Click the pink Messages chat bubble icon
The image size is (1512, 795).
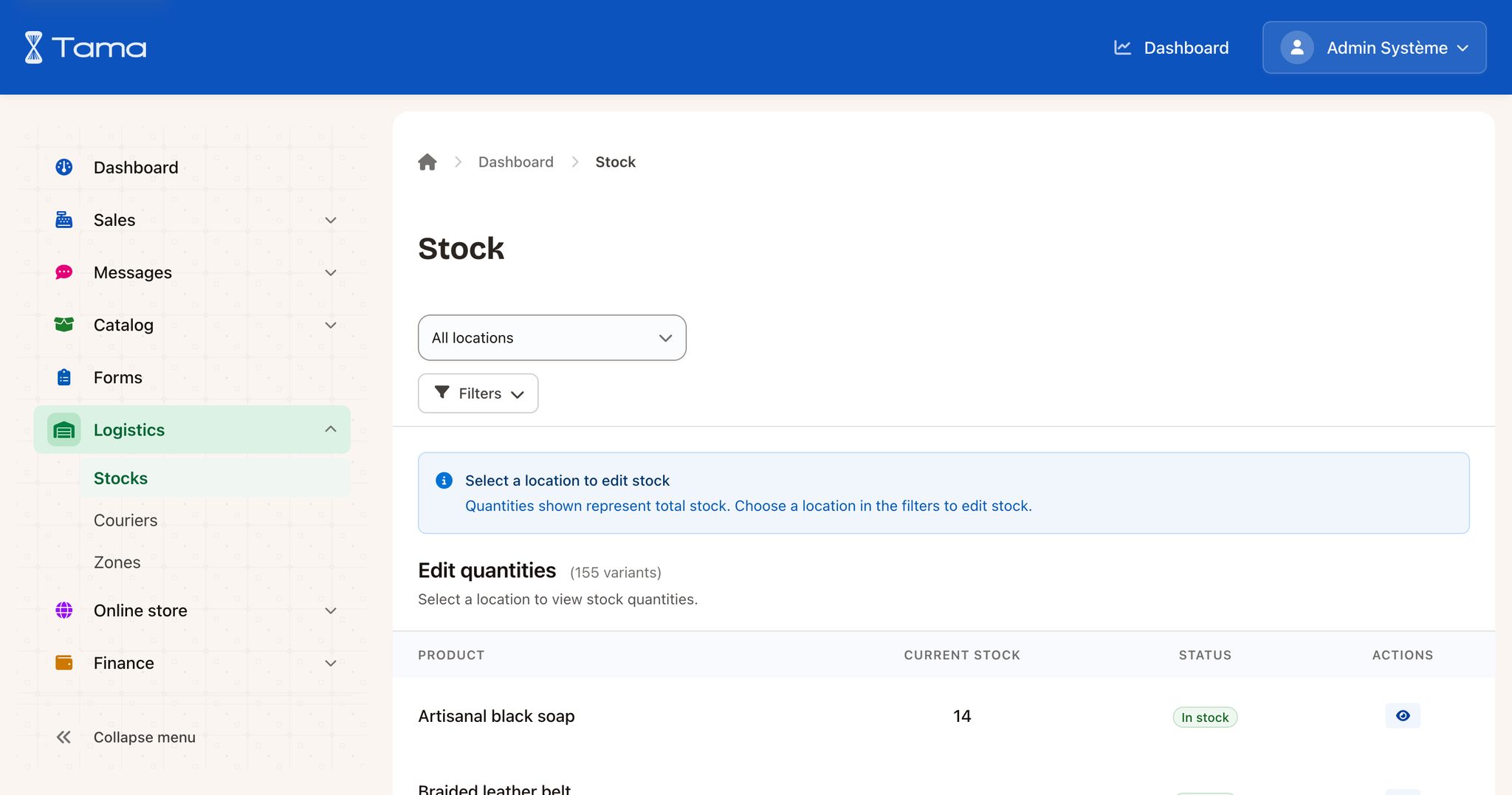tap(64, 272)
